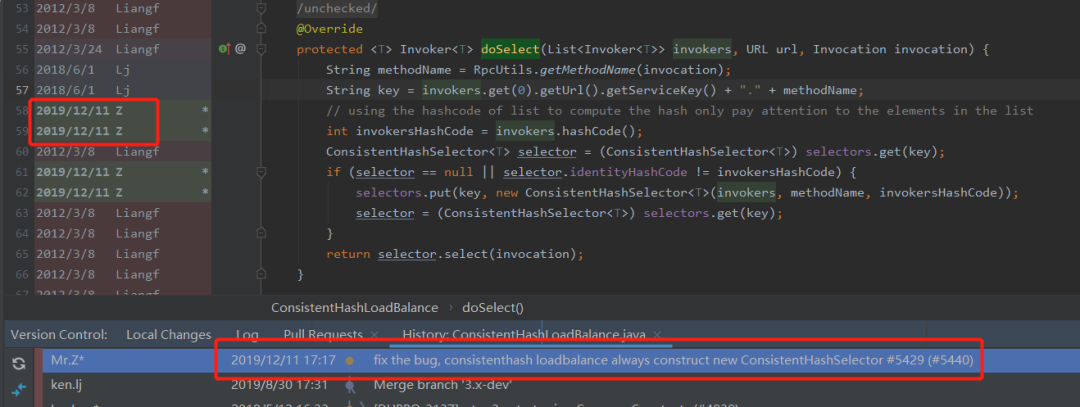
Task: Click the 'fix the bug, consistenthash loadbalance' commit message
Action: (x=674, y=359)
